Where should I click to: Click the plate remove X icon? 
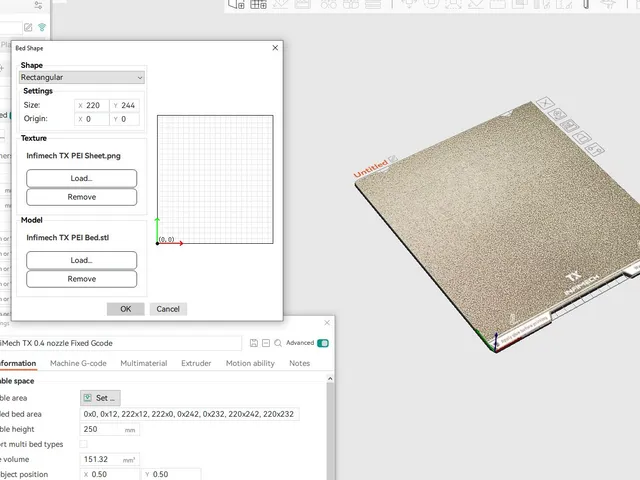(x=545, y=103)
